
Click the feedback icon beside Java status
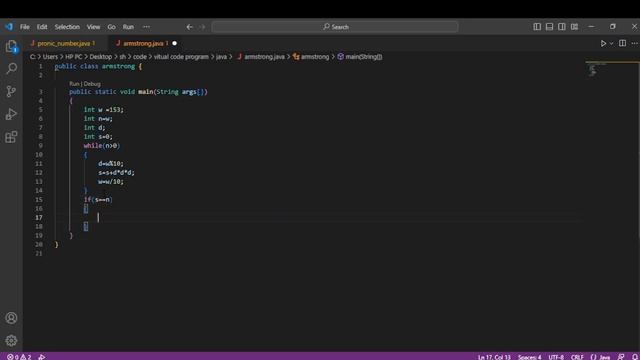(621, 357)
